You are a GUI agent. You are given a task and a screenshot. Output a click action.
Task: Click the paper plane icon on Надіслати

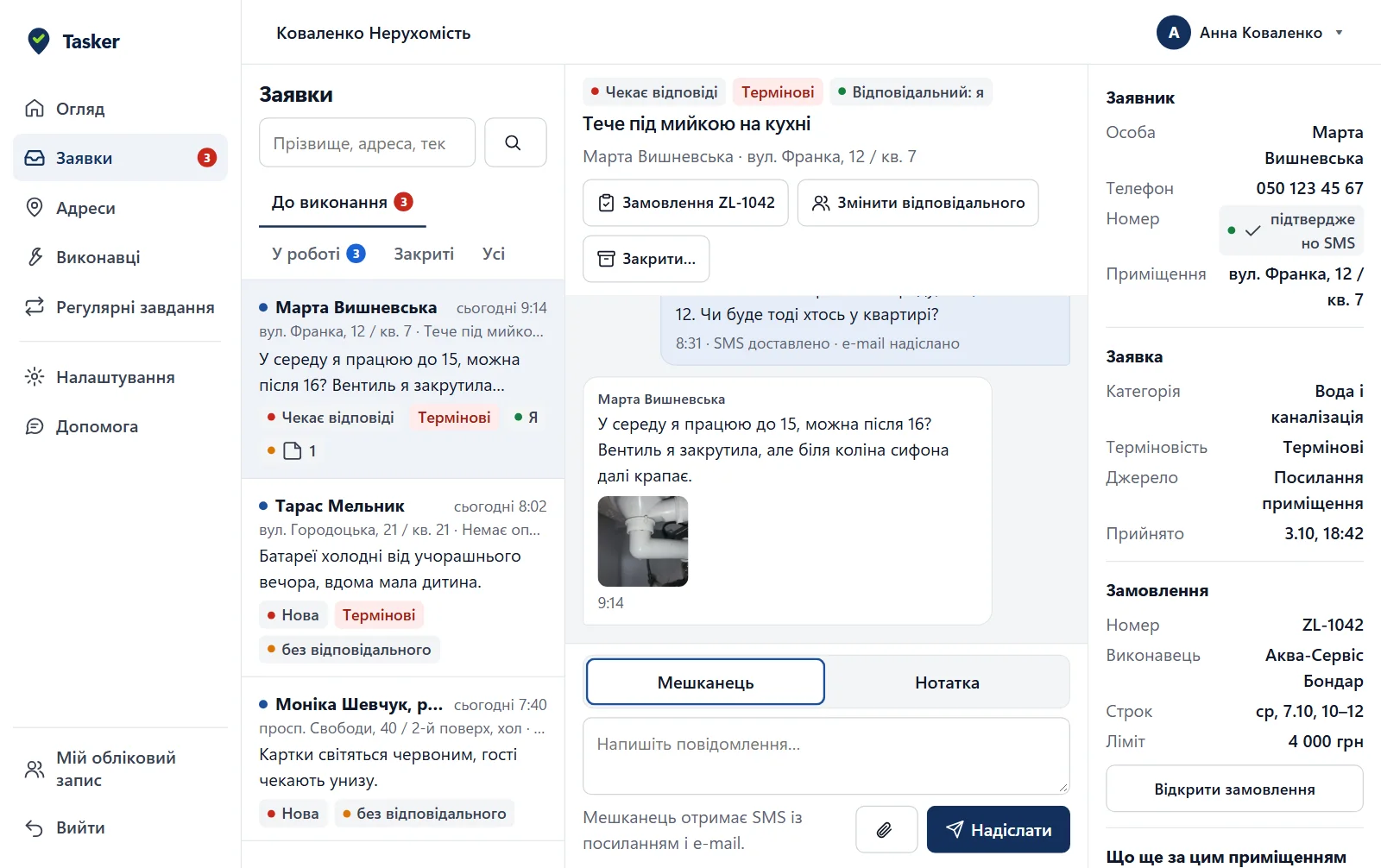pos(955,829)
